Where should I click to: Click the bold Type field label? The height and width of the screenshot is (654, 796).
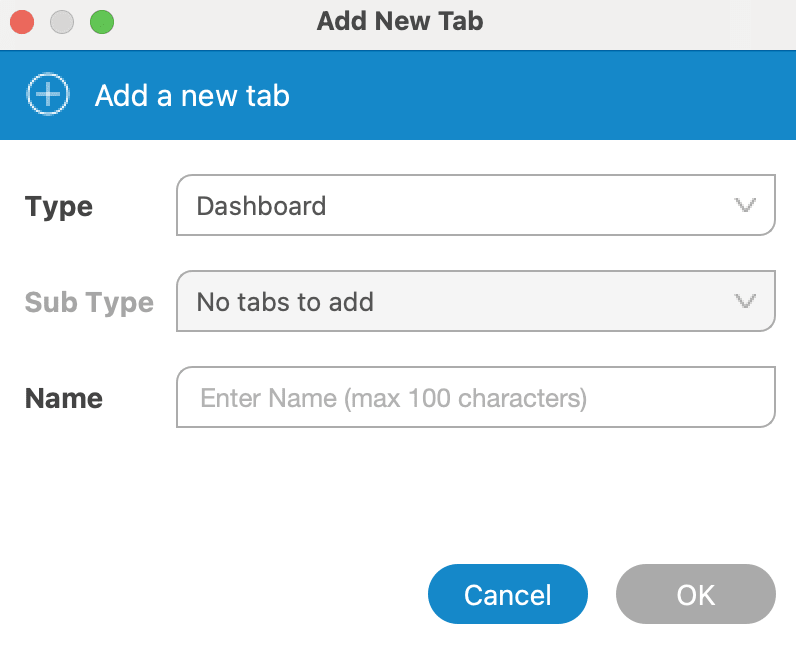click(x=59, y=206)
